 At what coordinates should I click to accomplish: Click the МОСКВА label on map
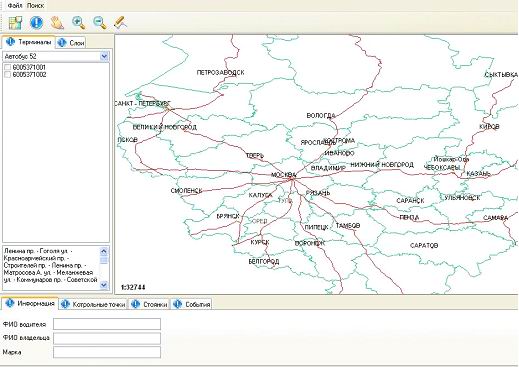[x=283, y=175]
